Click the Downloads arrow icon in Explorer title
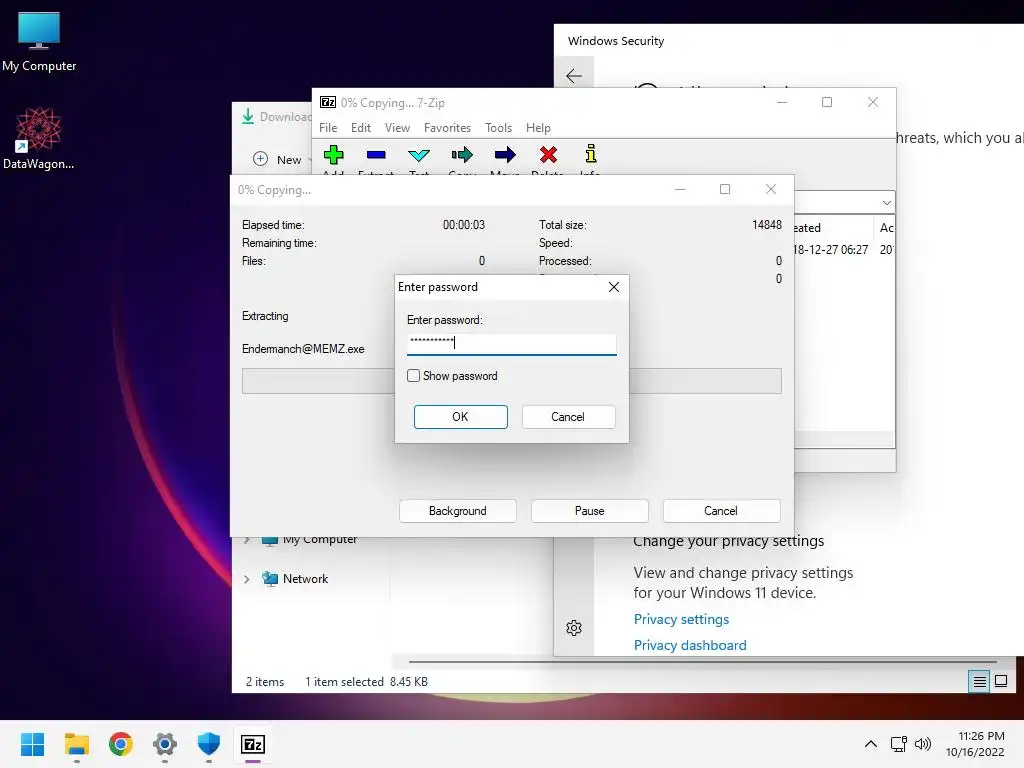1024x768 pixels. pyautogui.click(x=248, y=117)
